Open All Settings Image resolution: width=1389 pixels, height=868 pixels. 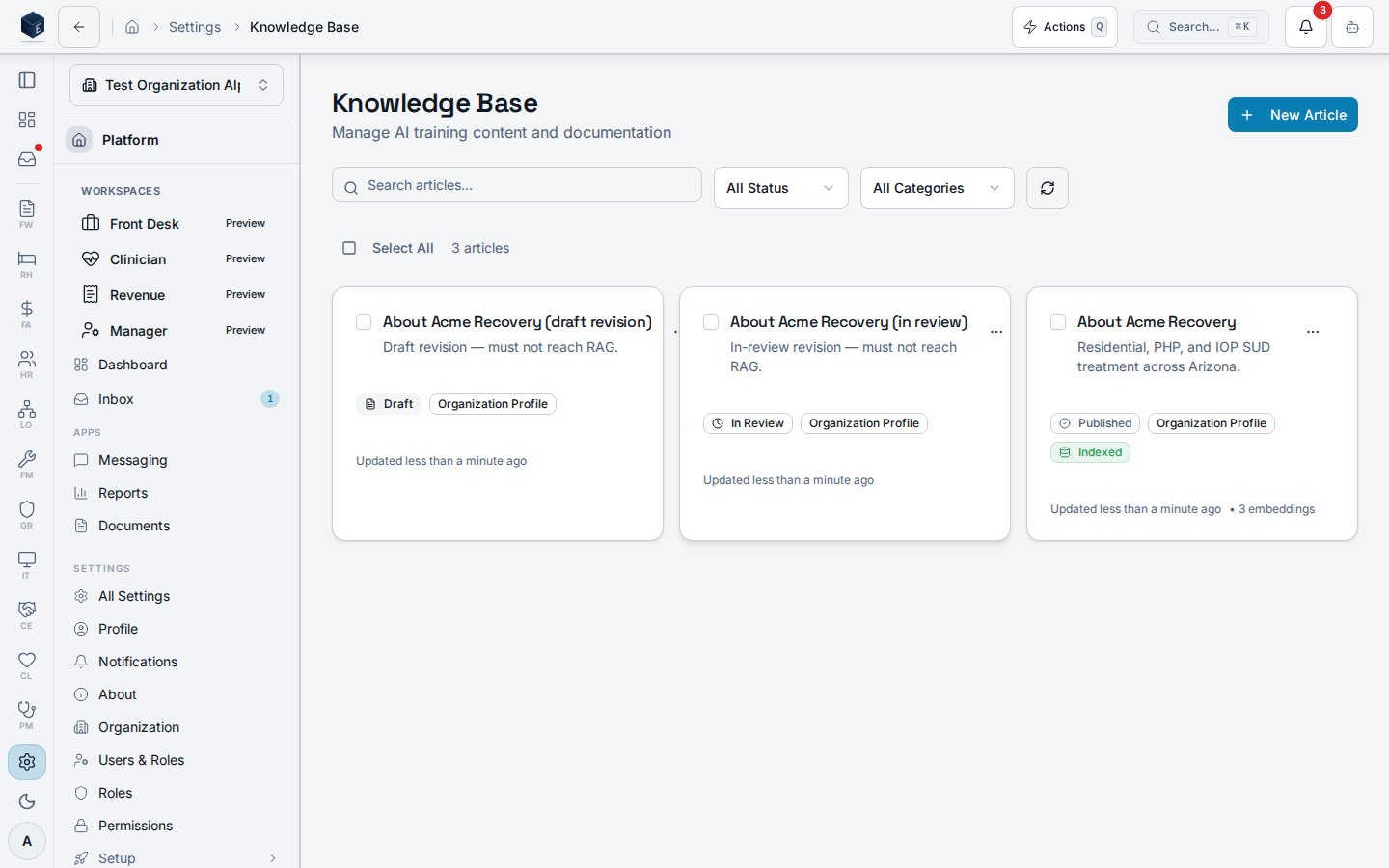(x=177, y=596)
